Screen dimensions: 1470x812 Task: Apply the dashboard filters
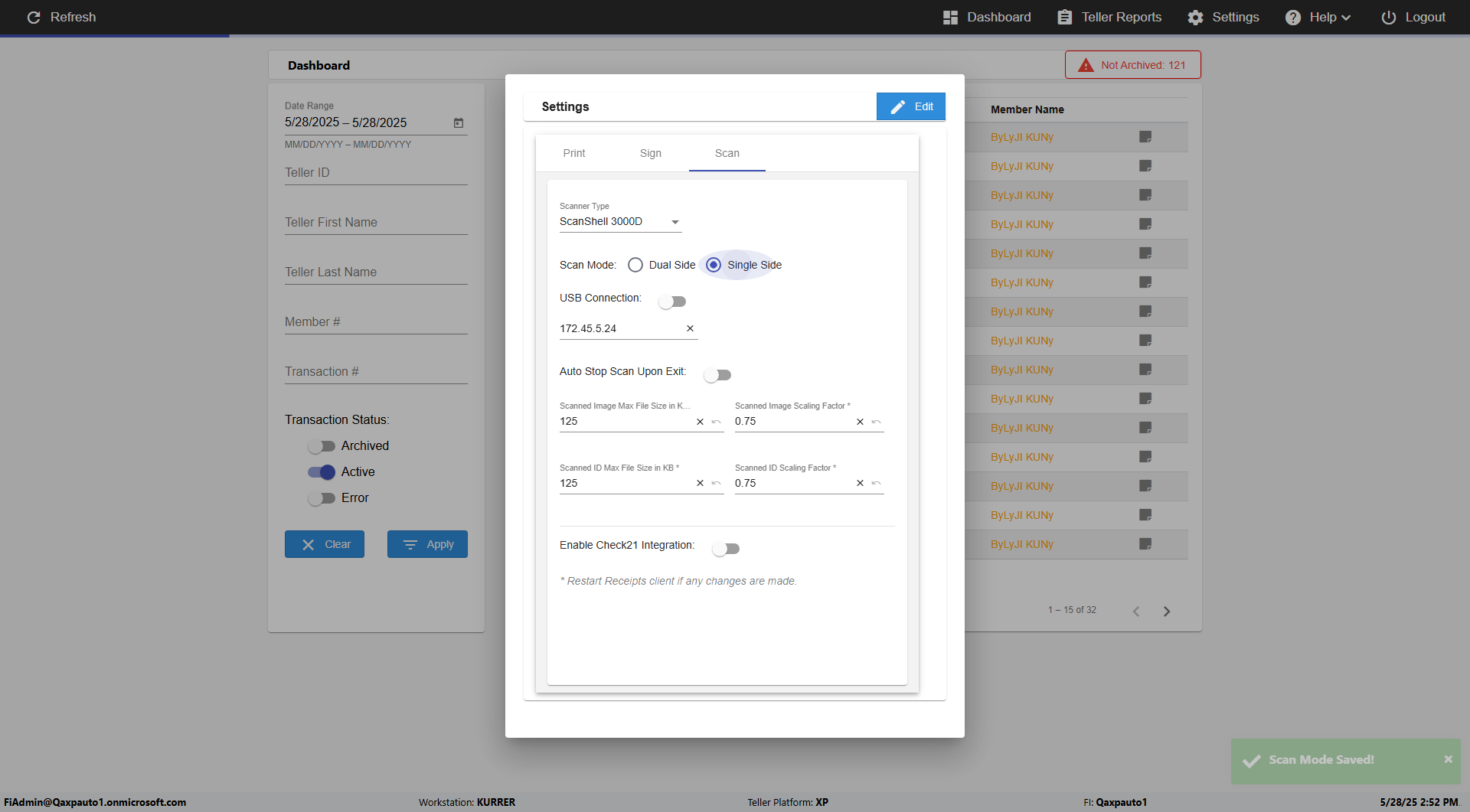pos(427,544)
